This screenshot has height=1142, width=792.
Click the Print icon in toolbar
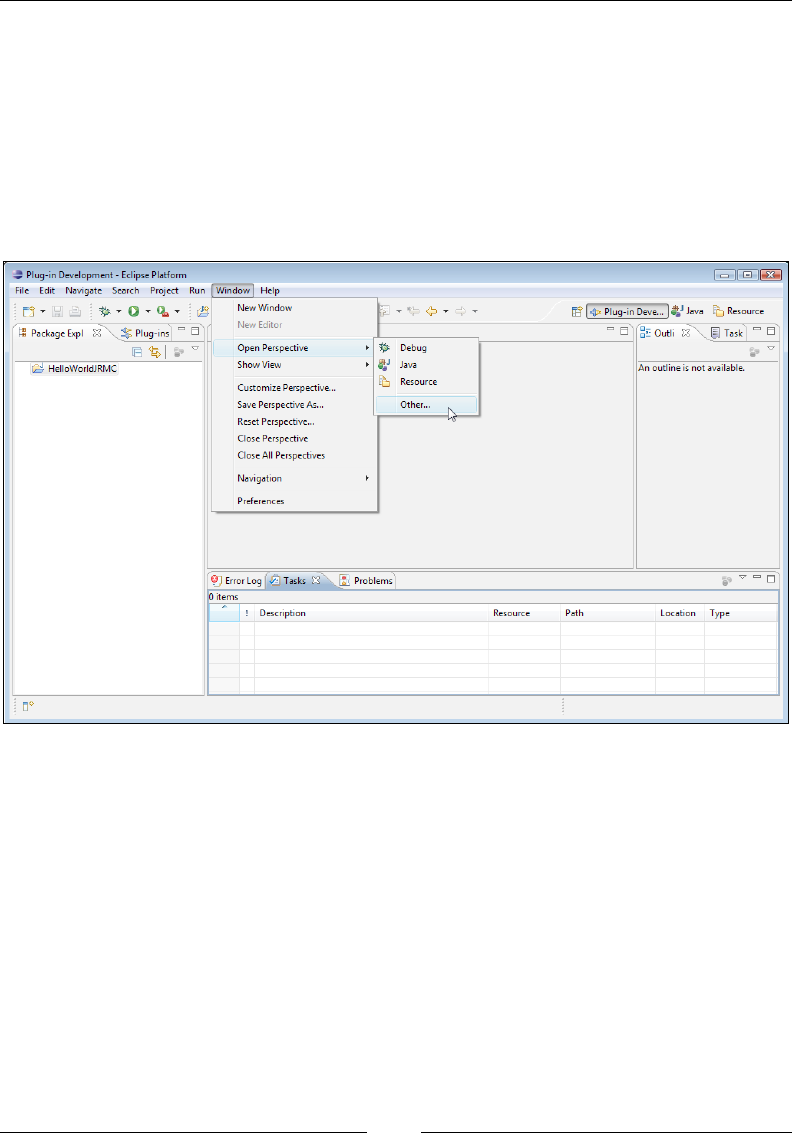point(75,312)
